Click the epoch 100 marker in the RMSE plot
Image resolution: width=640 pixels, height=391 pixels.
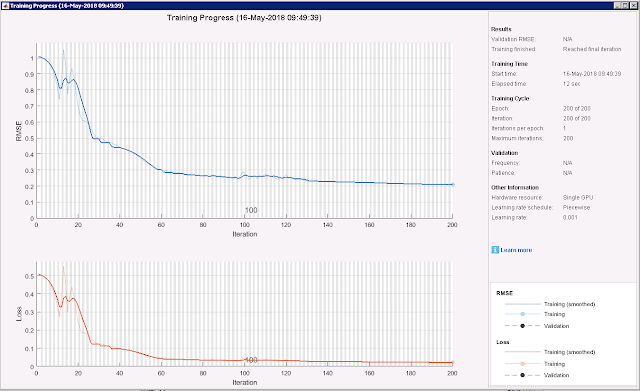(251, 210)
